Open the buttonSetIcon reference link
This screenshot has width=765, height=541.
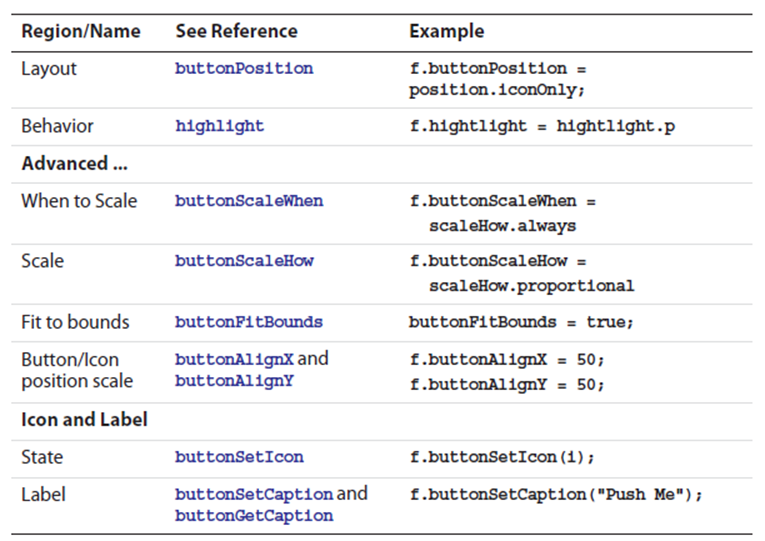(x=239, y=457)
